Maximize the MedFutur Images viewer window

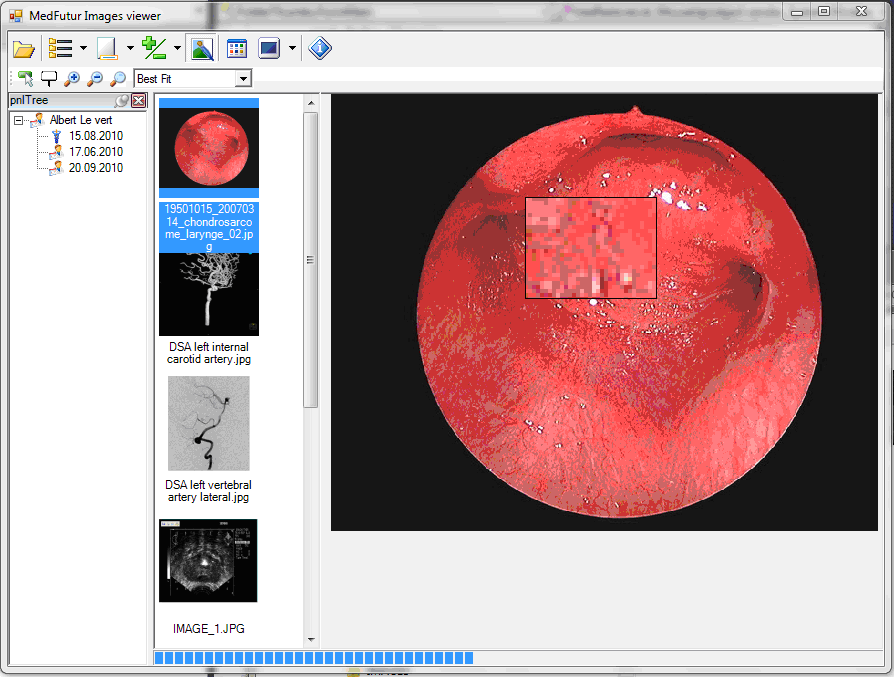click(x=824, y=11)
